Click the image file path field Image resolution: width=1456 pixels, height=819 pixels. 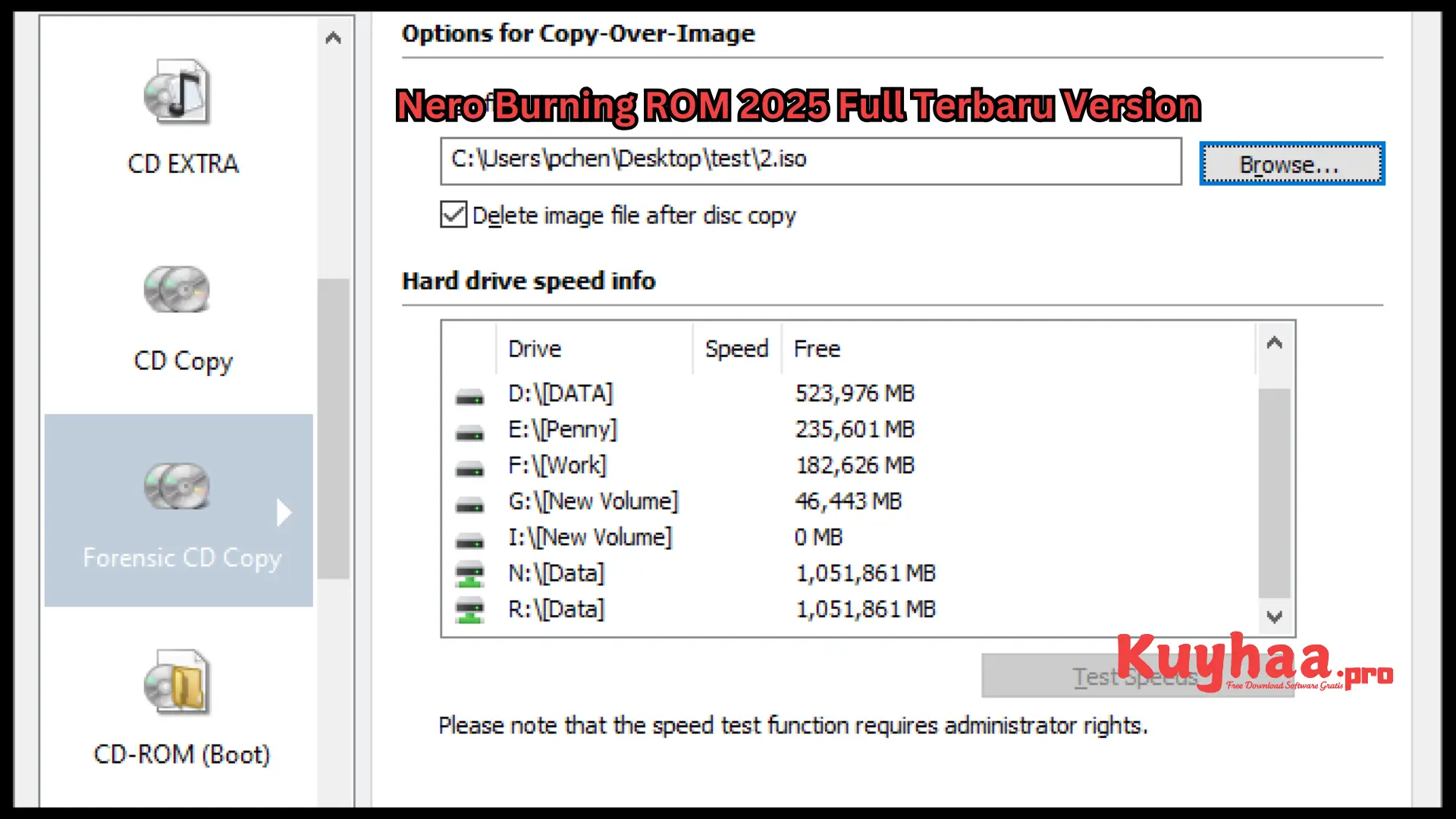click(811, 161)
